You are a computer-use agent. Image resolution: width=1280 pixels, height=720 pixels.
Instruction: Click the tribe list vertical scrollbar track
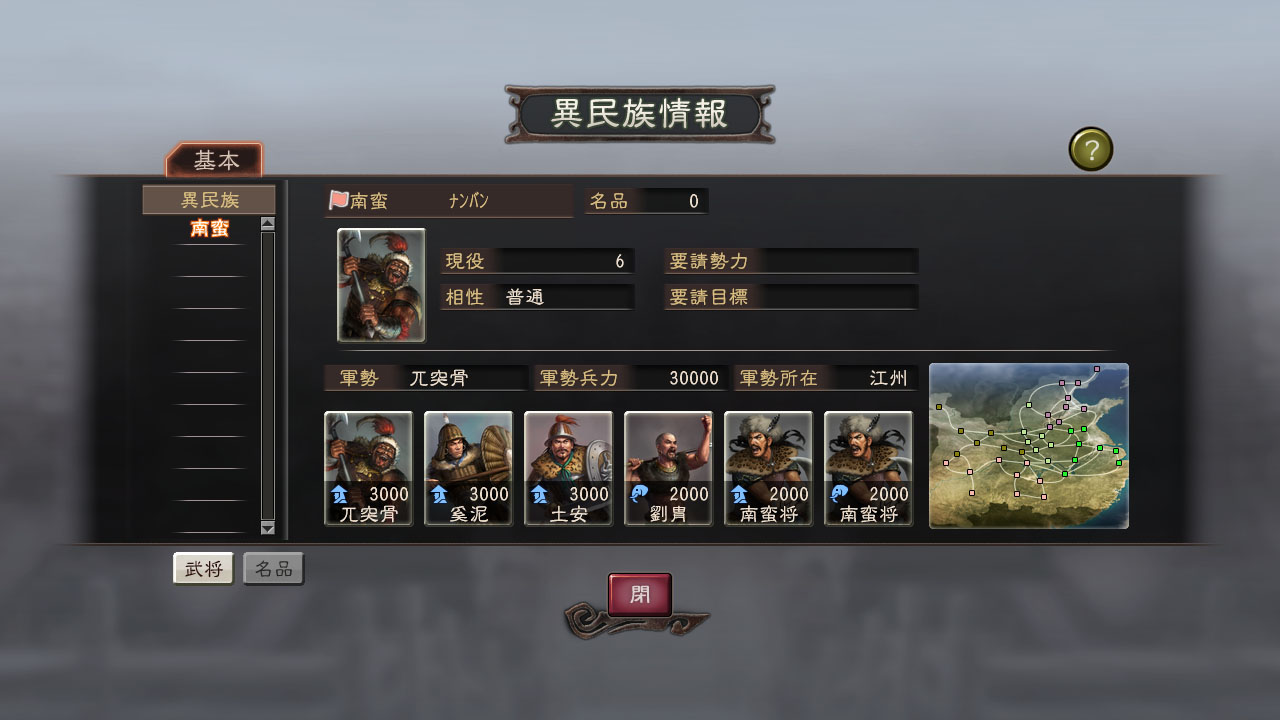pos(267,376)
